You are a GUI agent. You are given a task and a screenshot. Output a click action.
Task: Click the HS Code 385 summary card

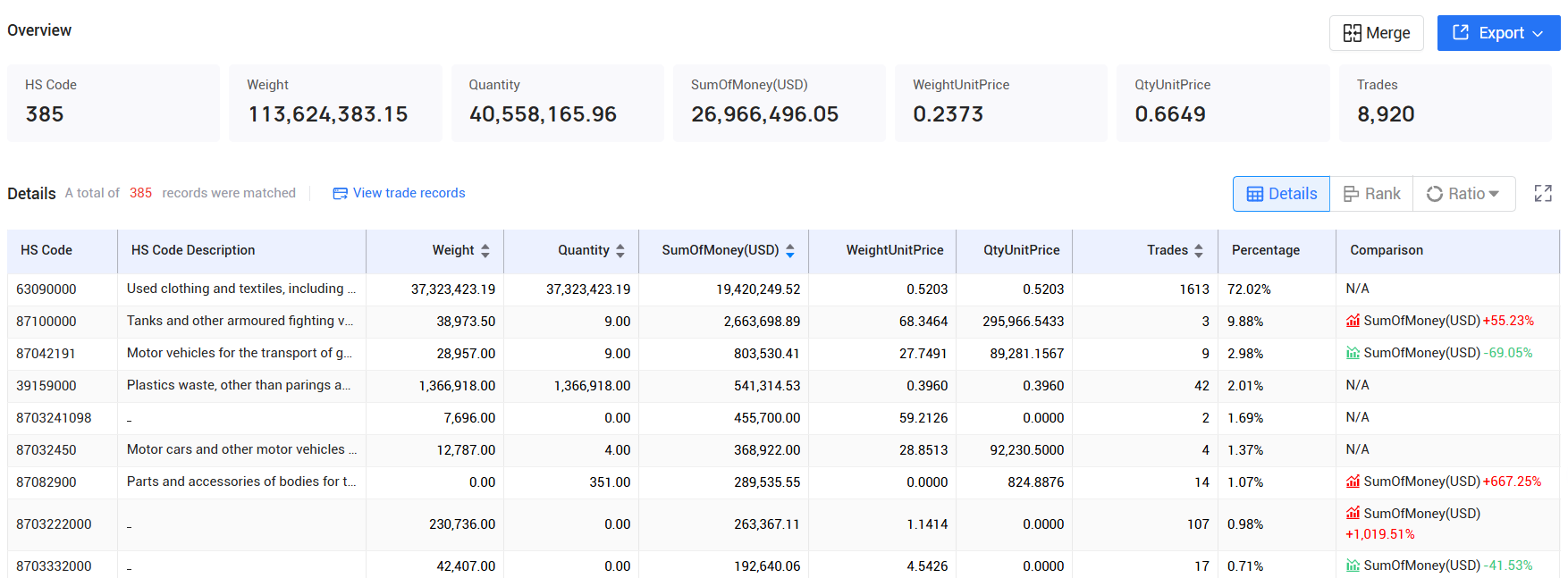coord(114,103)
